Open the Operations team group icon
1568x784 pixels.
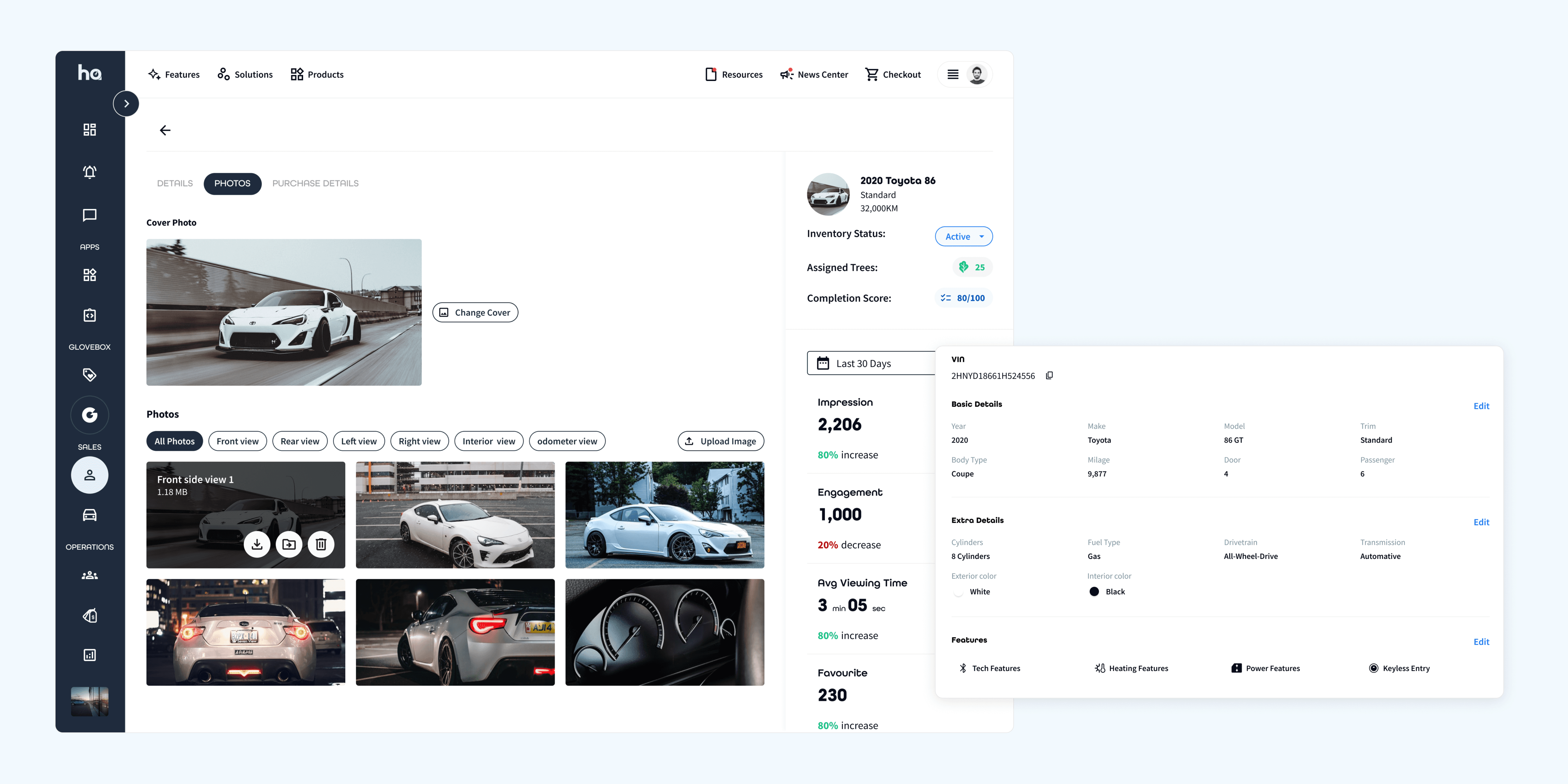(x=90, y=575)
